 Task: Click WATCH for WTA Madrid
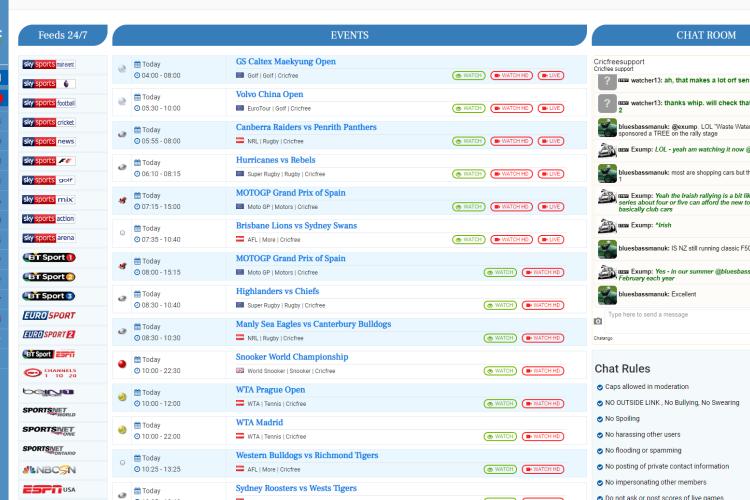500,436
